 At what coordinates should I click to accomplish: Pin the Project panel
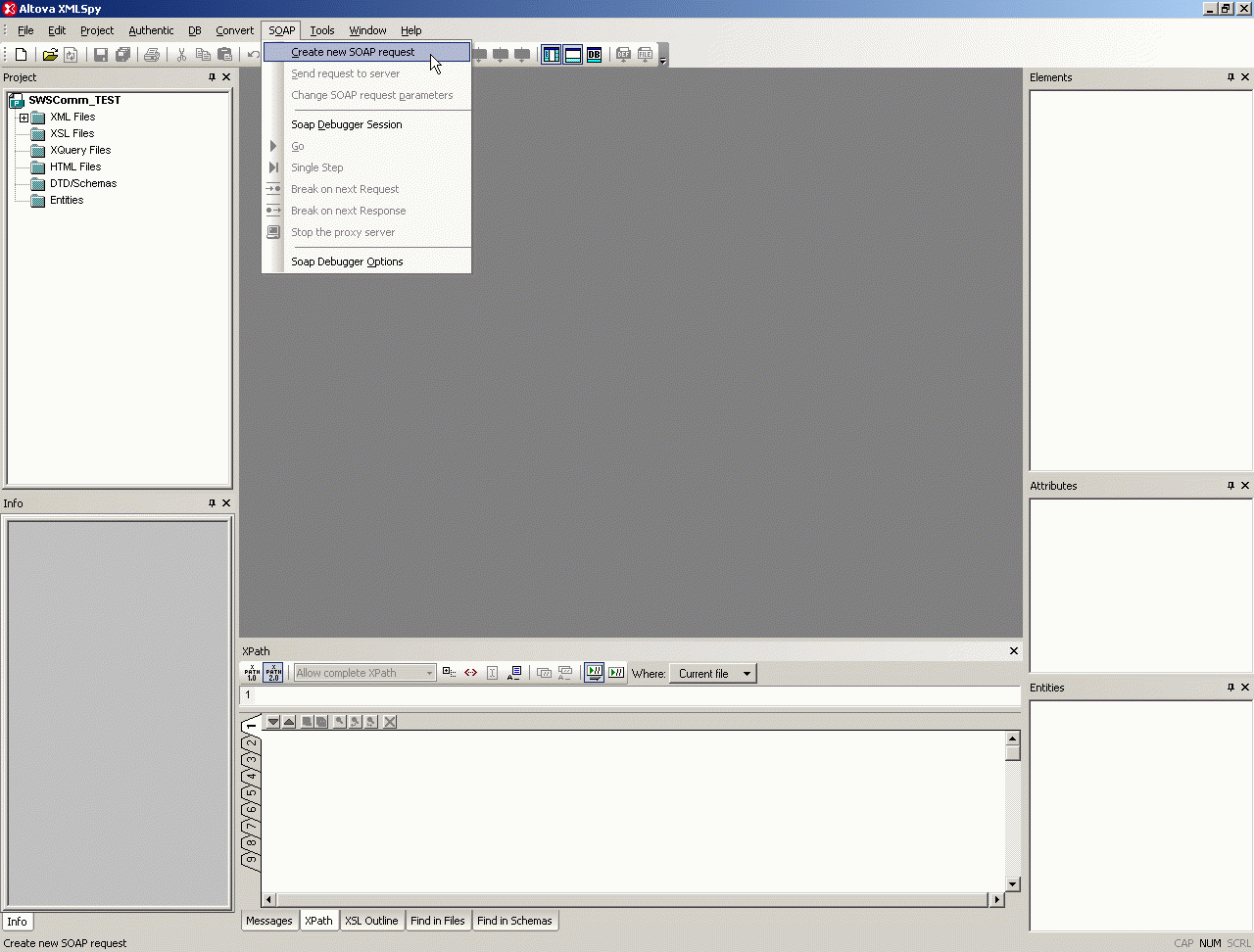(x=212, y=77)
